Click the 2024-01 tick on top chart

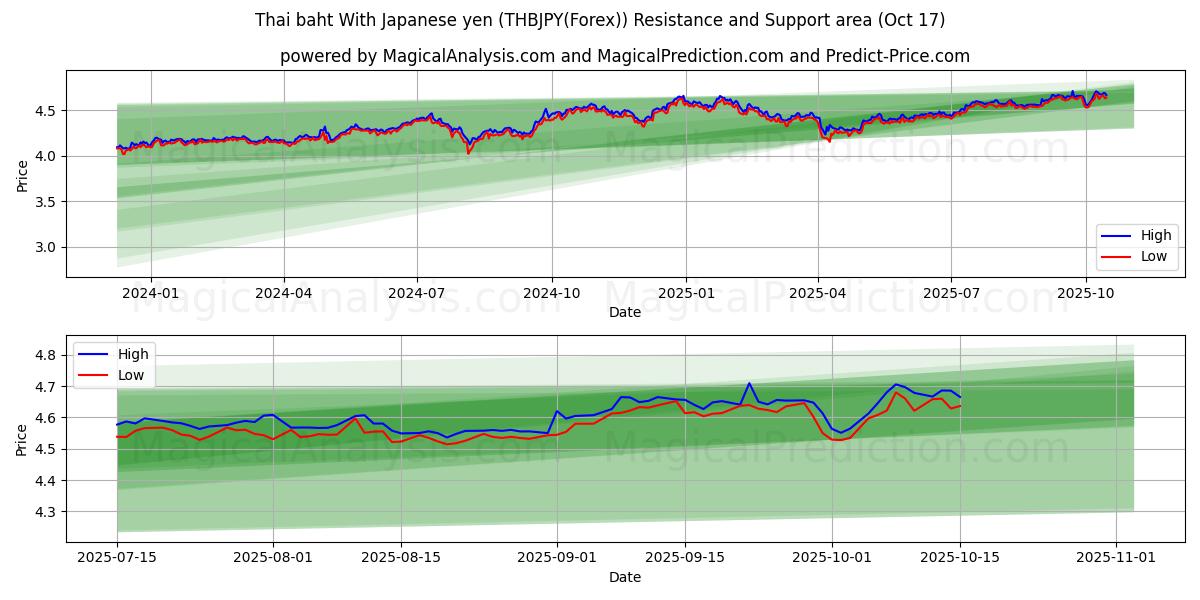pos(151,293)
